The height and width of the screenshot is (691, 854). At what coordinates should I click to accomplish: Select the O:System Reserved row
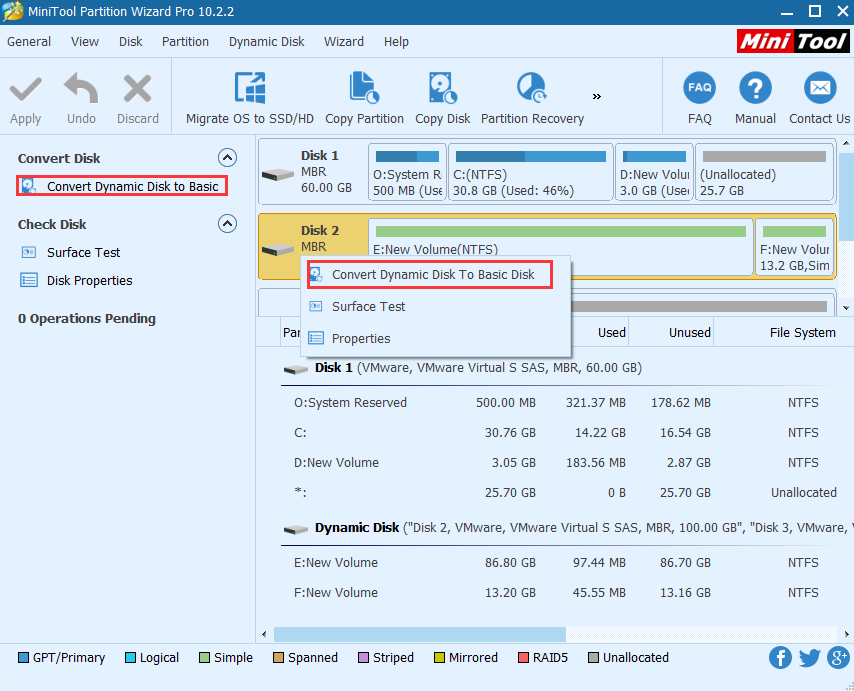(x=567, y=403)
